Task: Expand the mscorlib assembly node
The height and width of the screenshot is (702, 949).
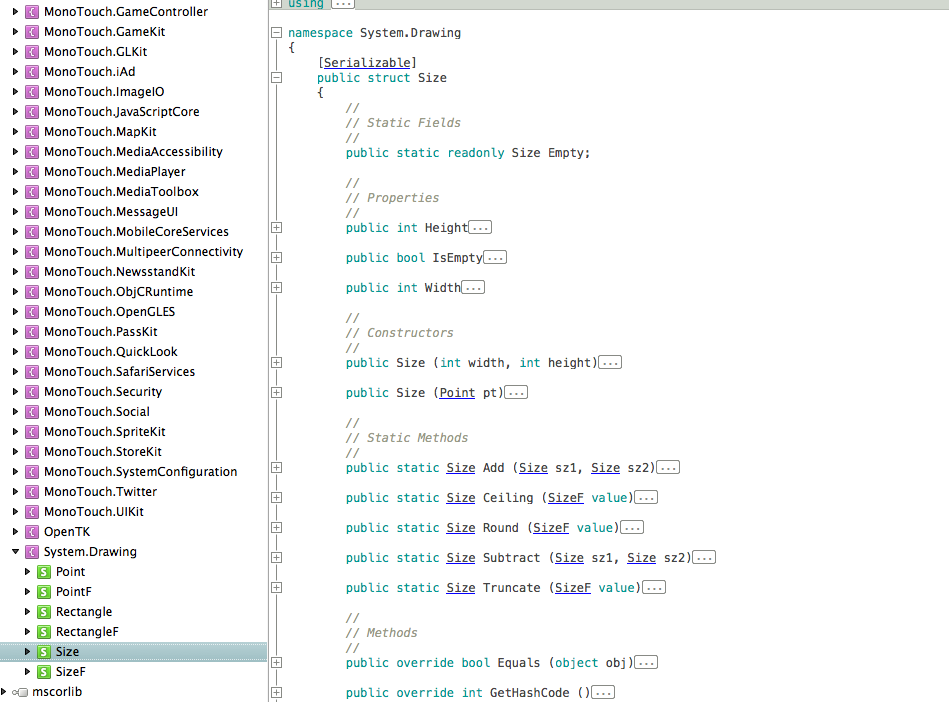Action: [4, 691]
